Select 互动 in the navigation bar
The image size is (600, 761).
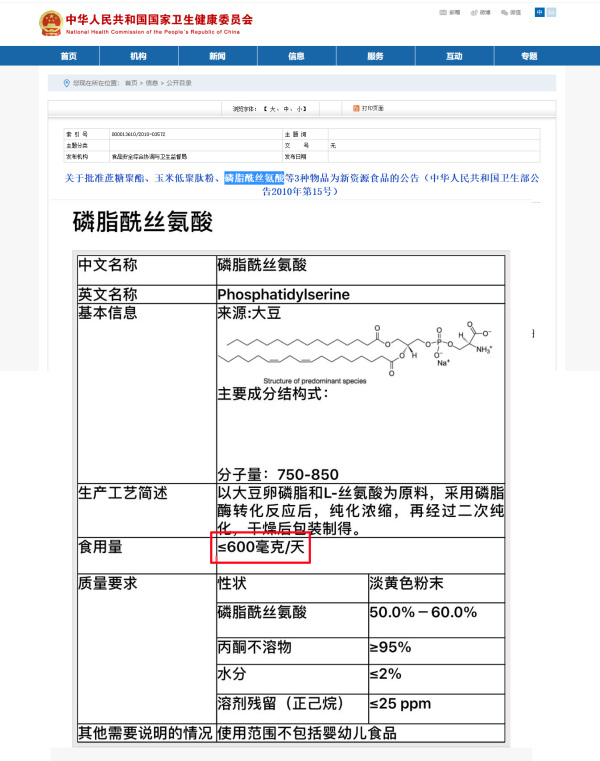(454, 56)
